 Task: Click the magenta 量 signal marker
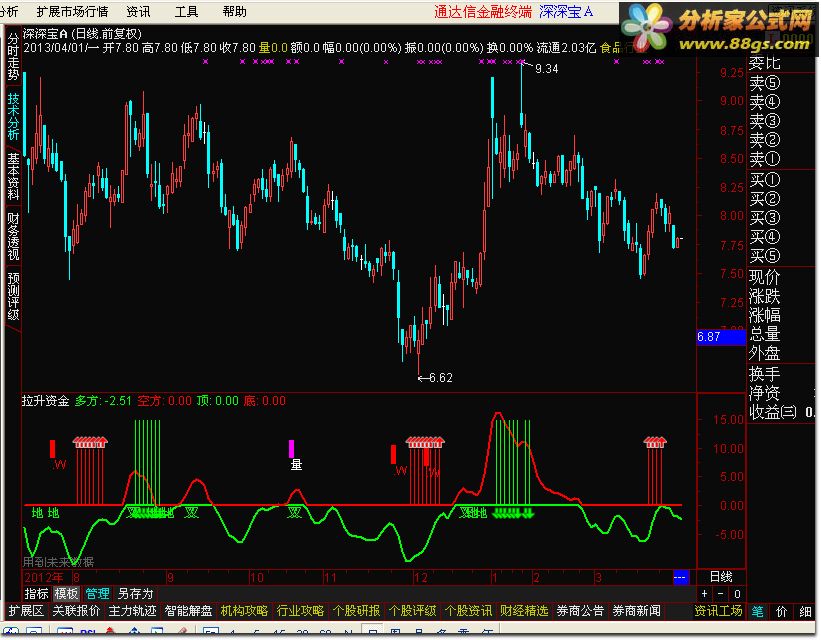pyautogui.click(x=296, y=464)
